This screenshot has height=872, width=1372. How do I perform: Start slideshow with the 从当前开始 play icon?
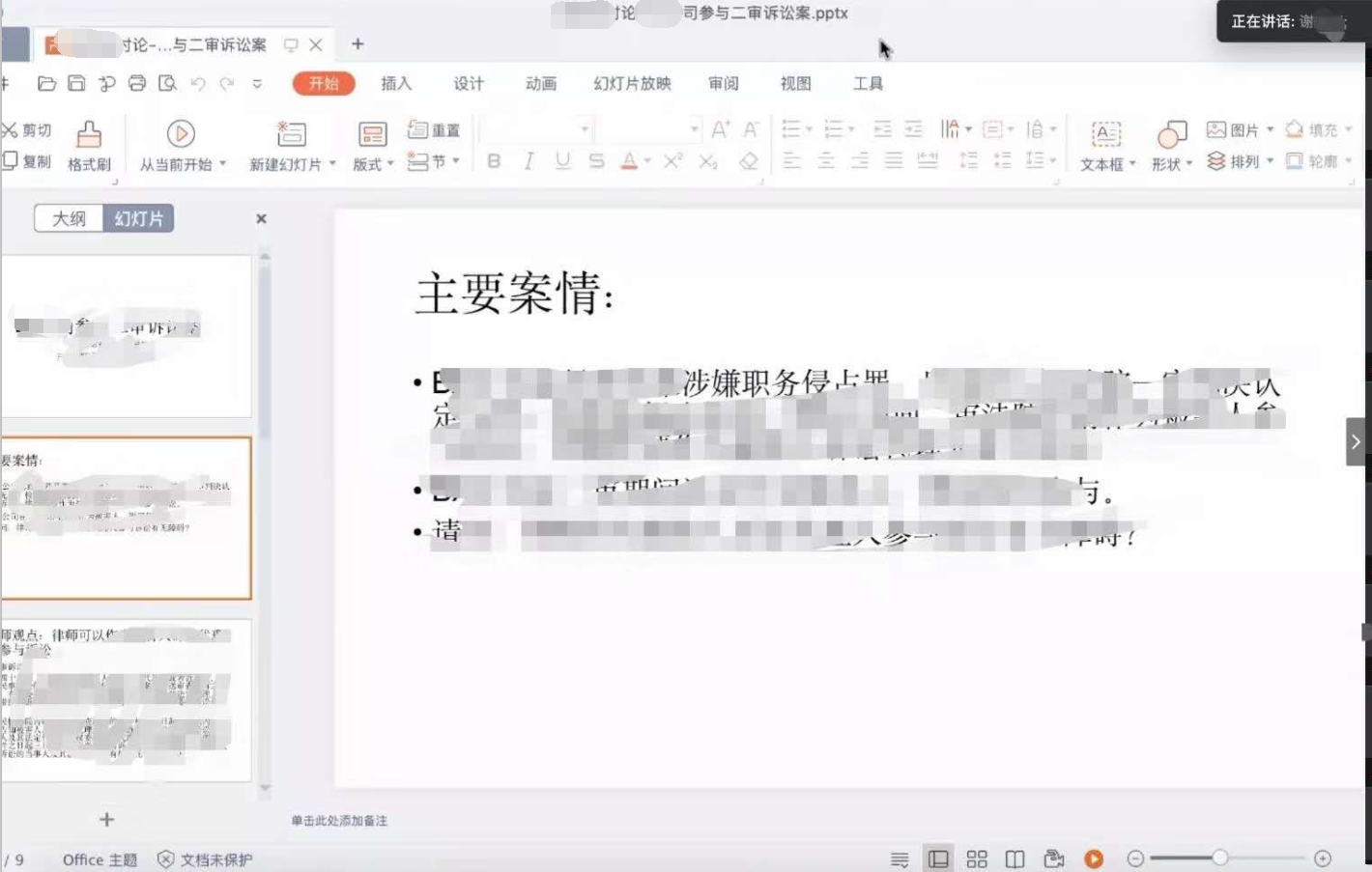point(181,133)
